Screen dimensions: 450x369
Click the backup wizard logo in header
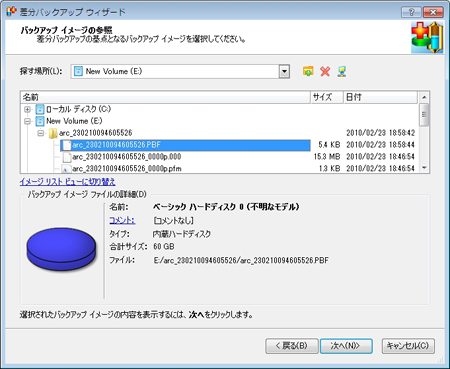427,37
